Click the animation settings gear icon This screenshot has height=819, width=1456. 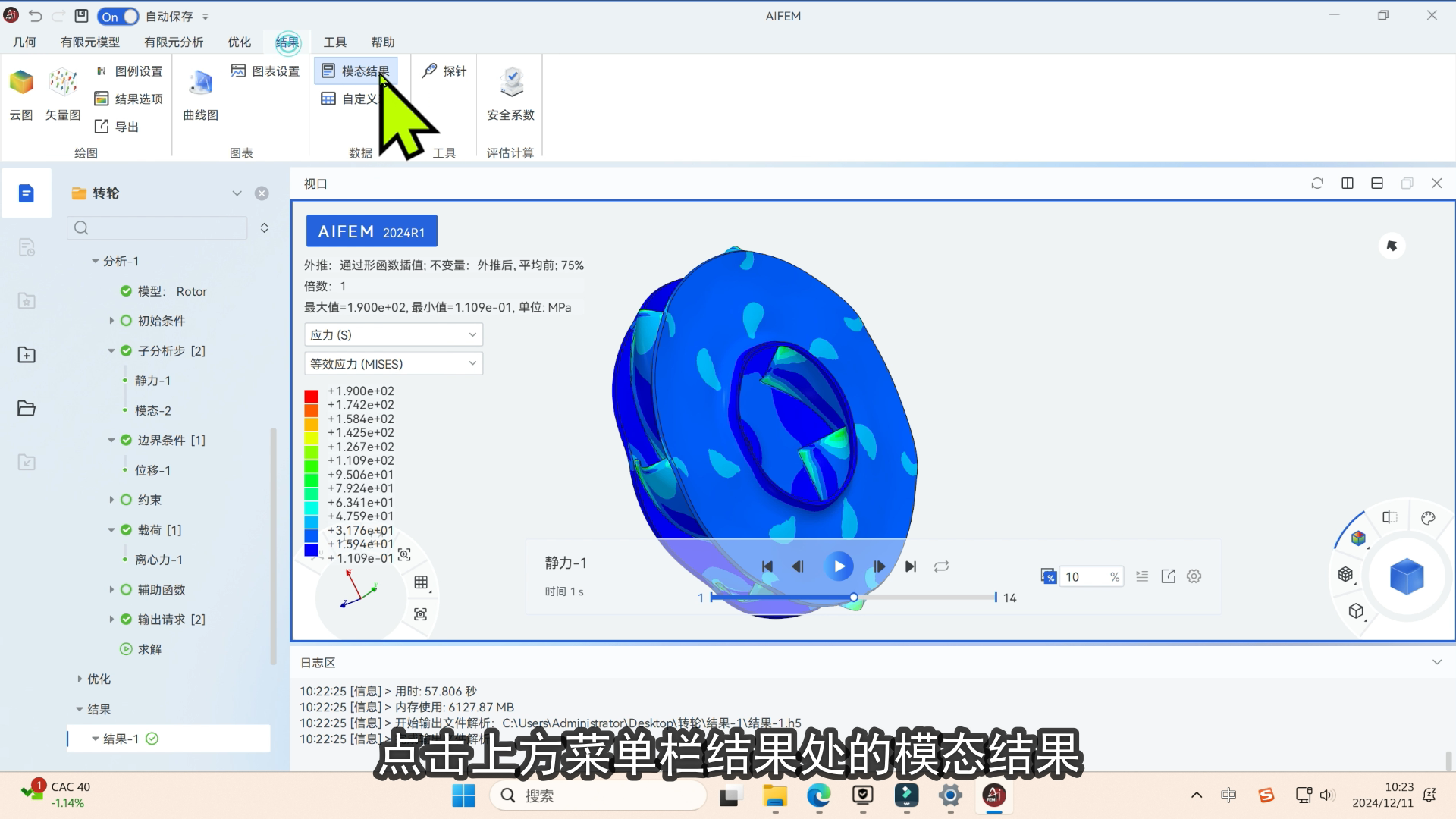pos(1194,576)
